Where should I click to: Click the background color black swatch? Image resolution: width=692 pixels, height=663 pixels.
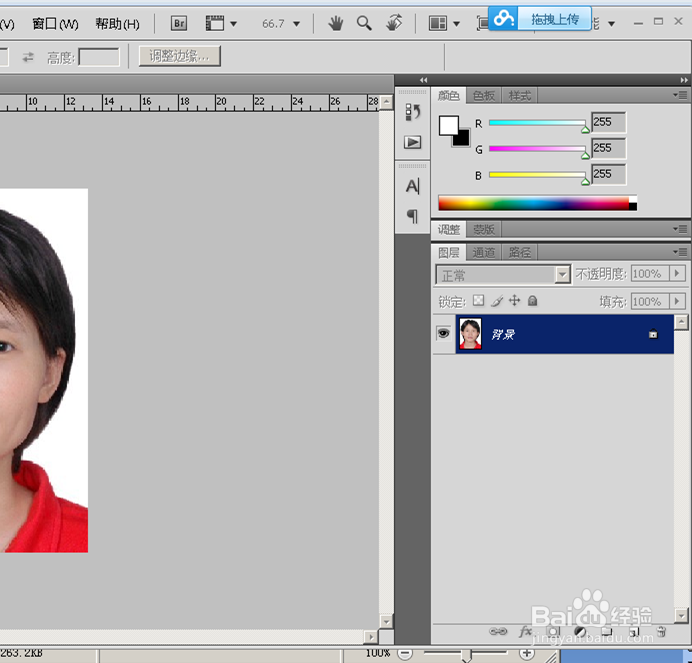[463, 140]
